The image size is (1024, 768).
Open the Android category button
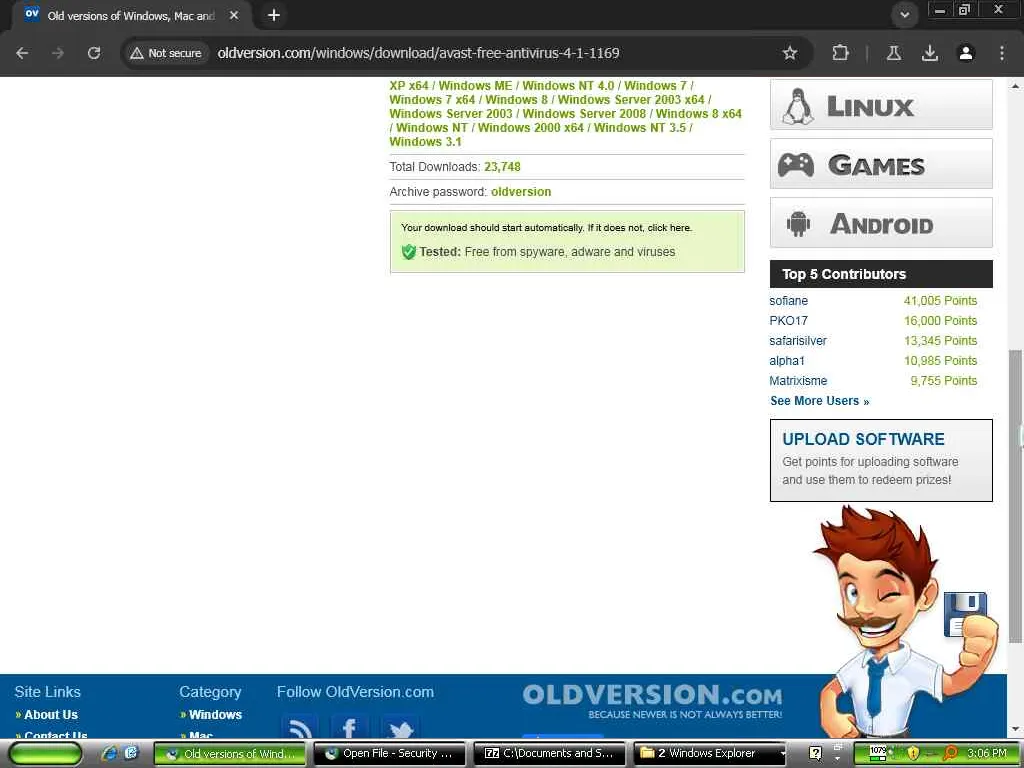click(881, 223)
